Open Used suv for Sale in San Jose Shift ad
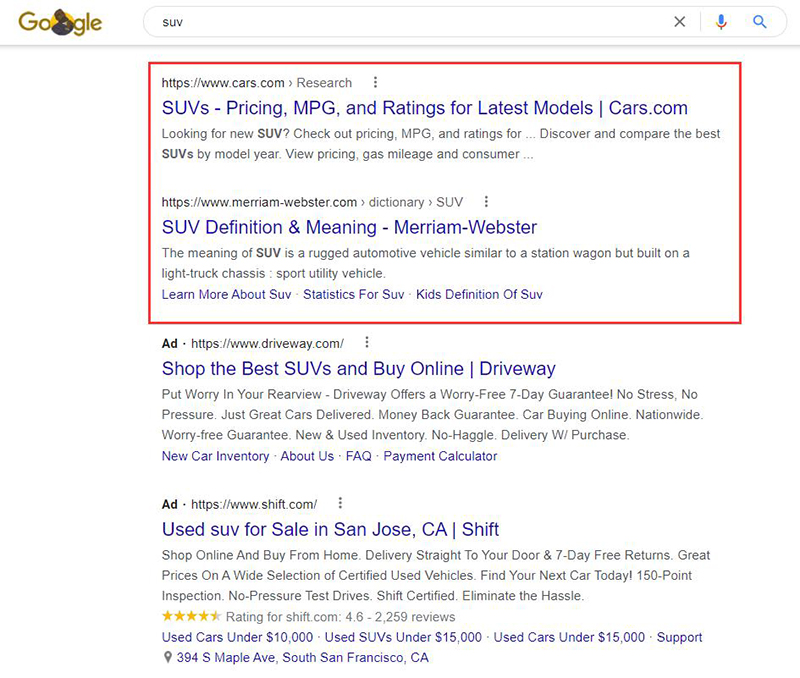Image resolution: width=800 pixels, height=678 pixels. click(x=330, y=530)
